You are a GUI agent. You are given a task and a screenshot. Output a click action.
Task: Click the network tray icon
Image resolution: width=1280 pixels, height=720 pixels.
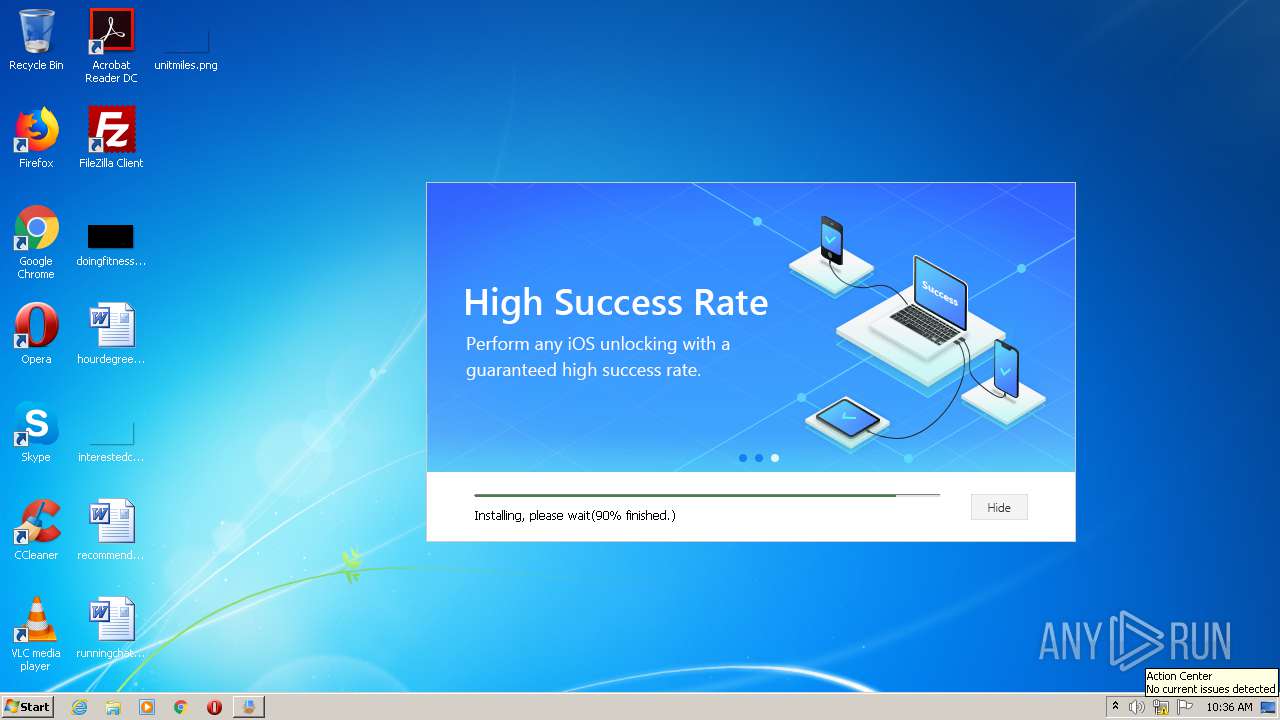pyautogui.click(x=1161, y=707)
